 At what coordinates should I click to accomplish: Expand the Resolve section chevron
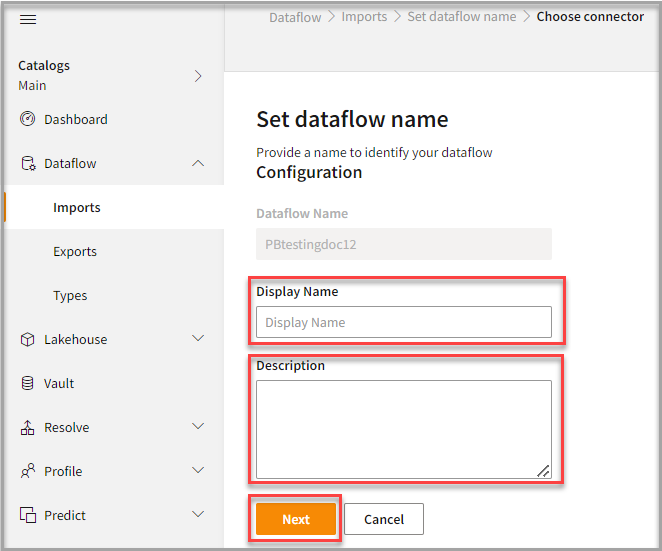coord(198,428)
